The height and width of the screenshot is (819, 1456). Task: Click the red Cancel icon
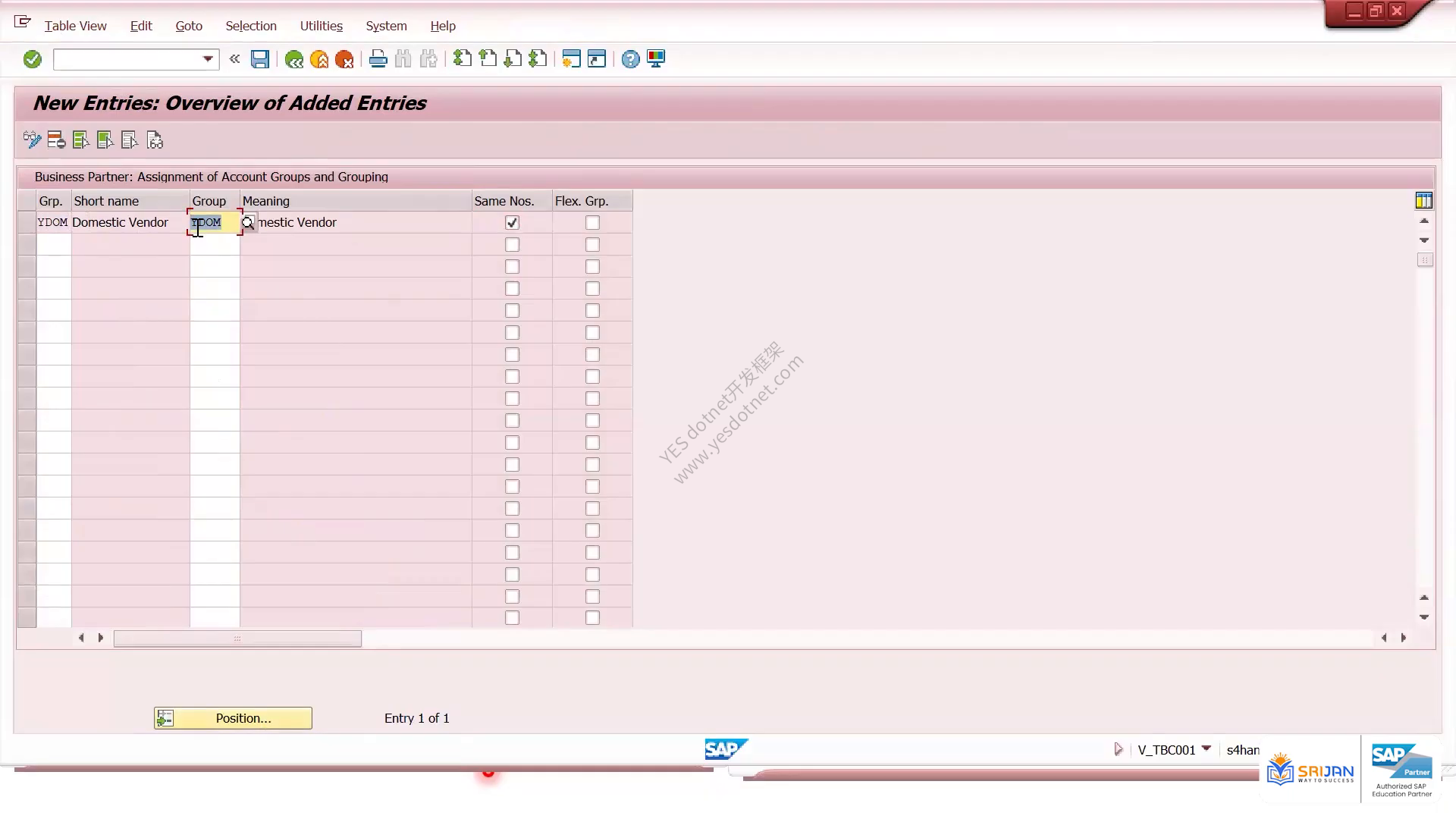coord(344,59)
